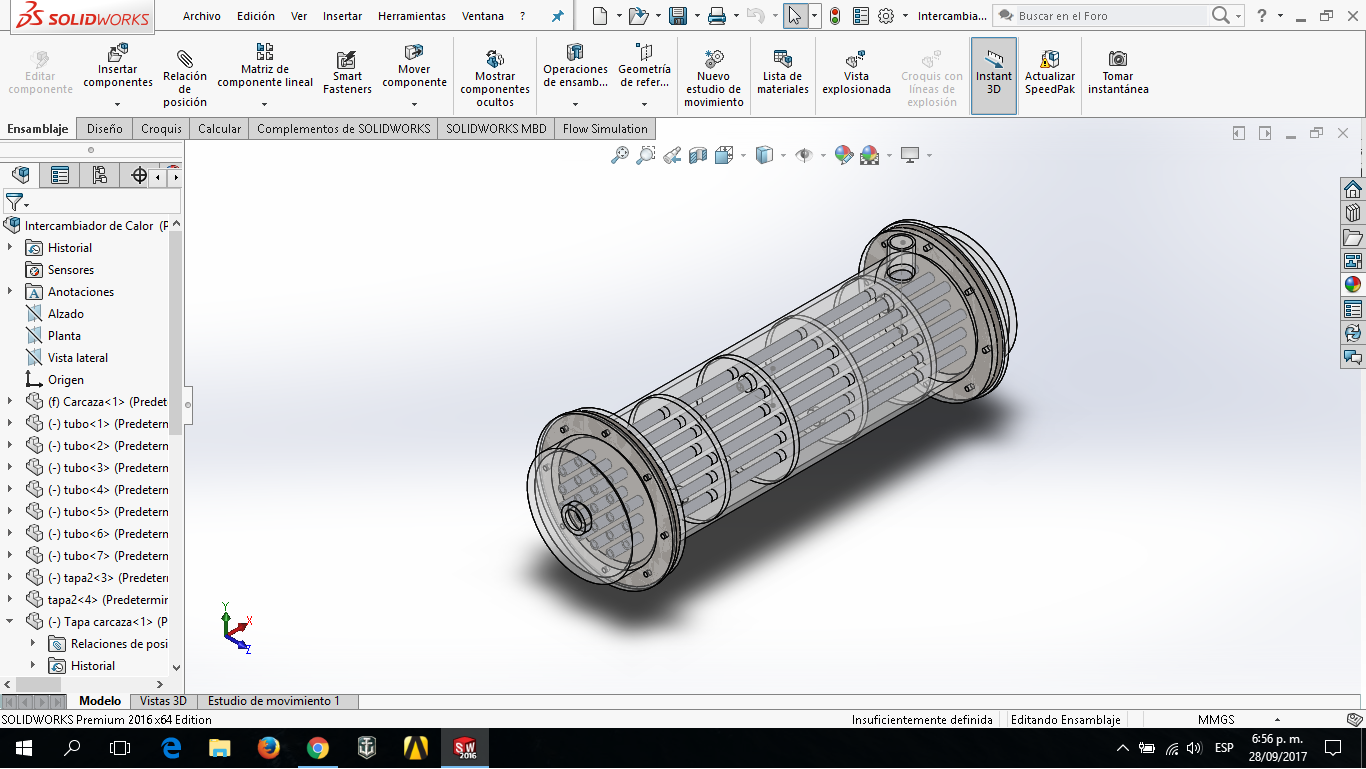Open Flow Simulation tab

(605, 129)
